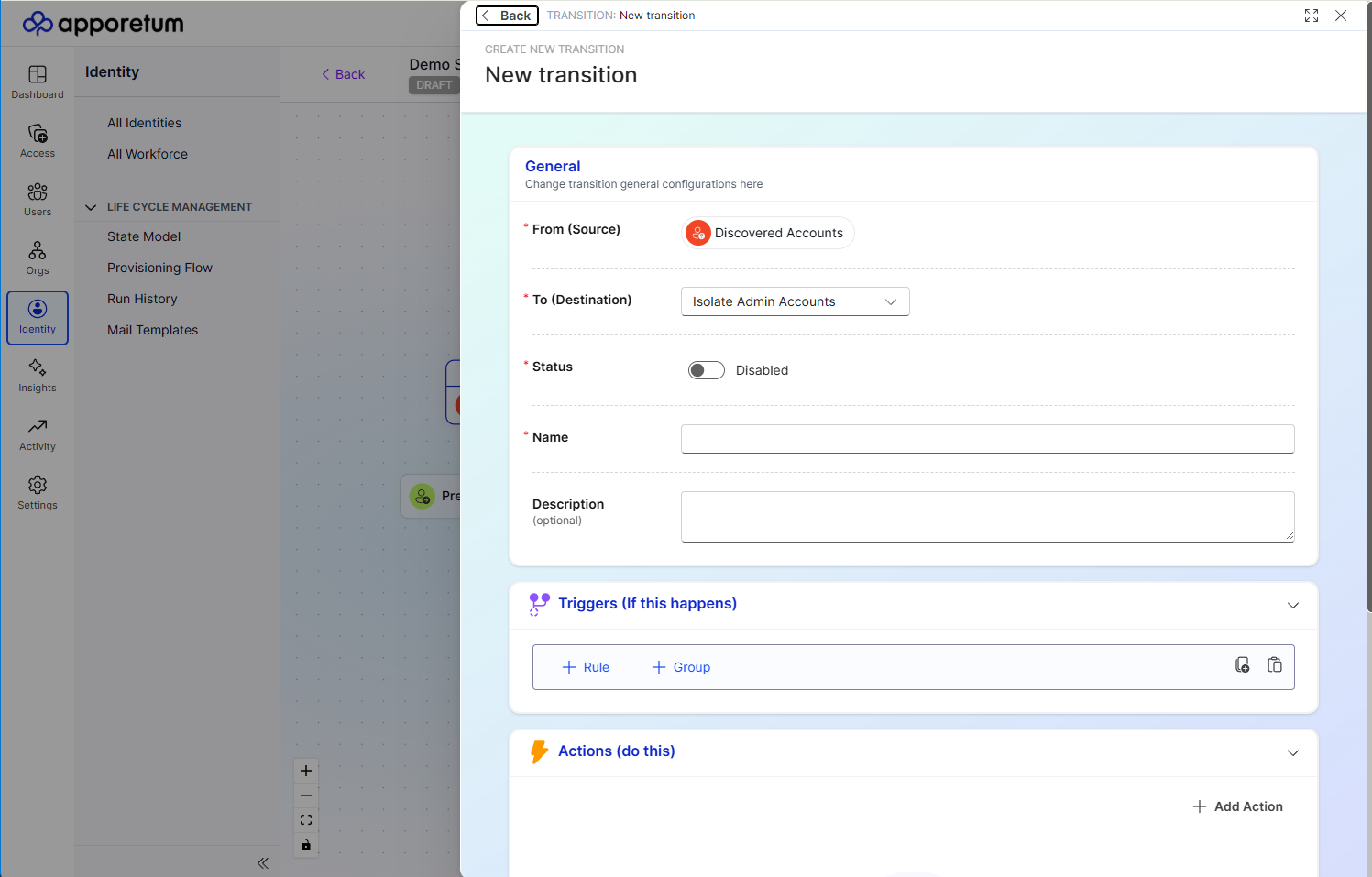
Task: Open the Activity panel
Action: click(x=37, y=433)
